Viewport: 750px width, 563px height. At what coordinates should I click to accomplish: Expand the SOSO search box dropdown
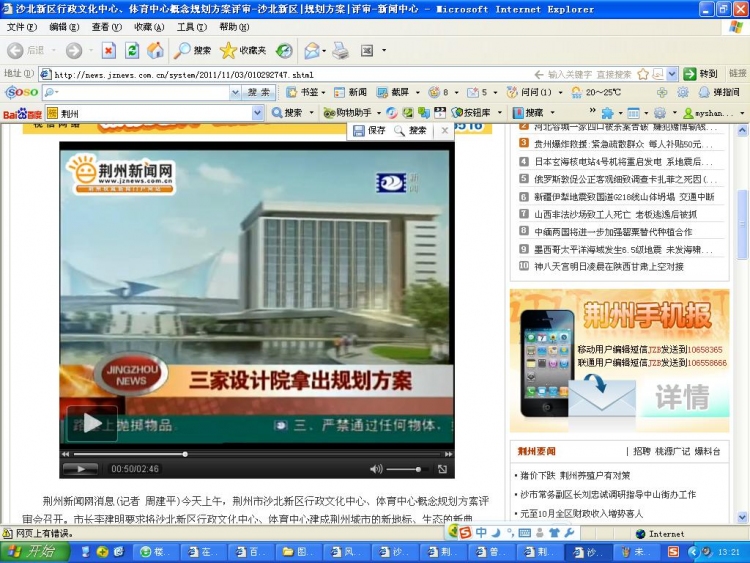[x=235, y=92]
